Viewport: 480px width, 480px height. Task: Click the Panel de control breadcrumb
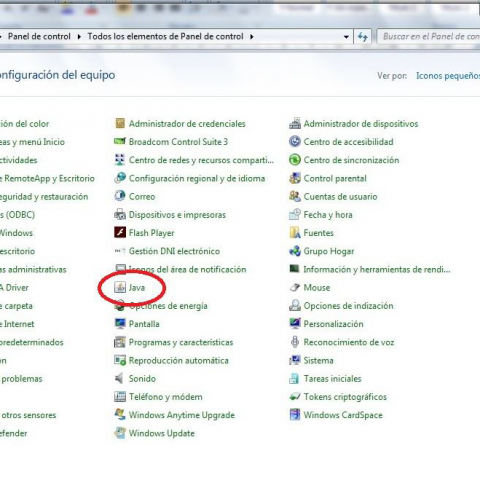39,36
